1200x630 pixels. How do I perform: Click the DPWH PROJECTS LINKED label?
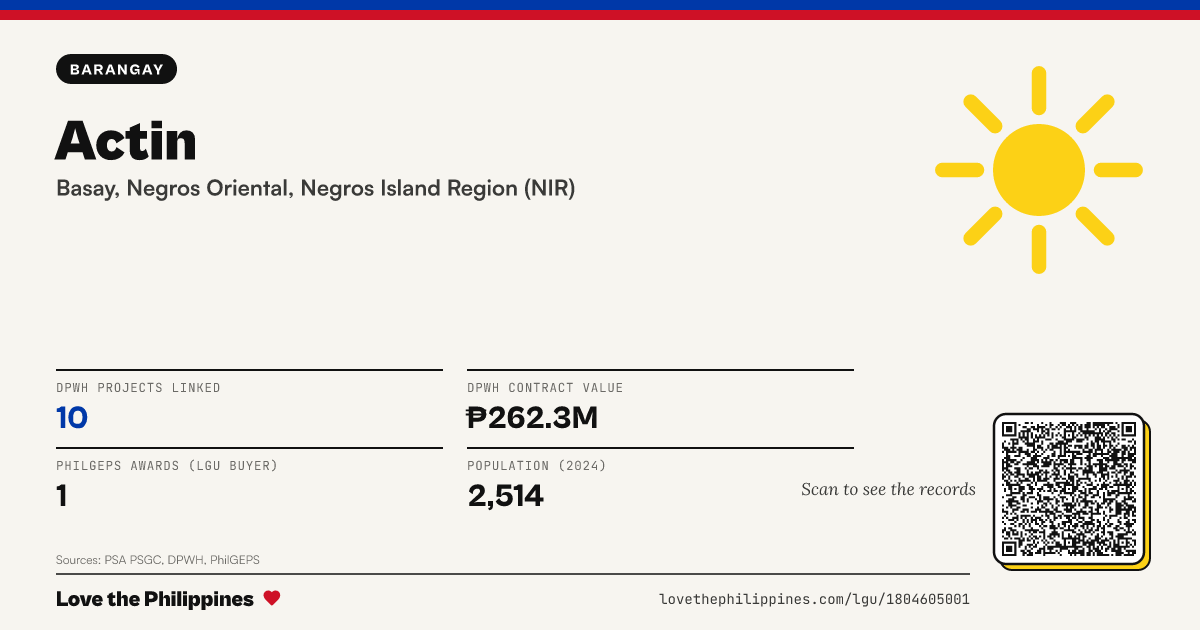tap(138, 388)
